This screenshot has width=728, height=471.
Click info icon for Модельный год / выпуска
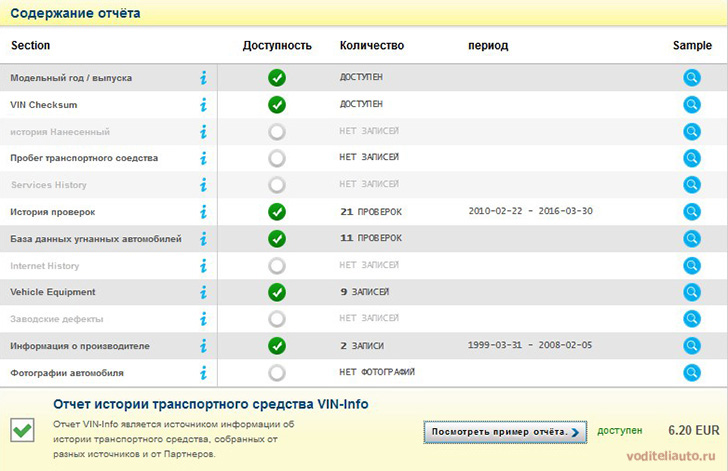click(x=203, y=77)
